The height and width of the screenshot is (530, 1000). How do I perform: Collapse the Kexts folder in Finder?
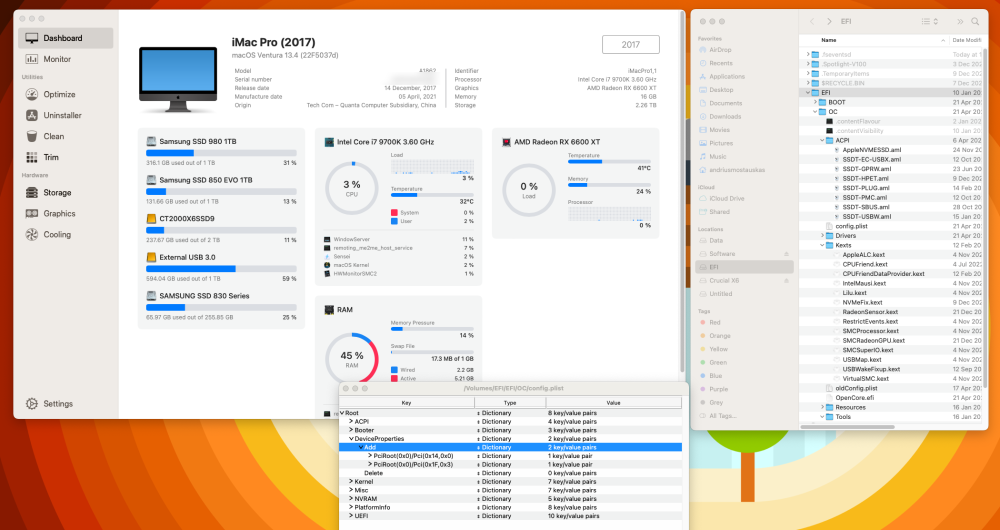coord(822,246)
